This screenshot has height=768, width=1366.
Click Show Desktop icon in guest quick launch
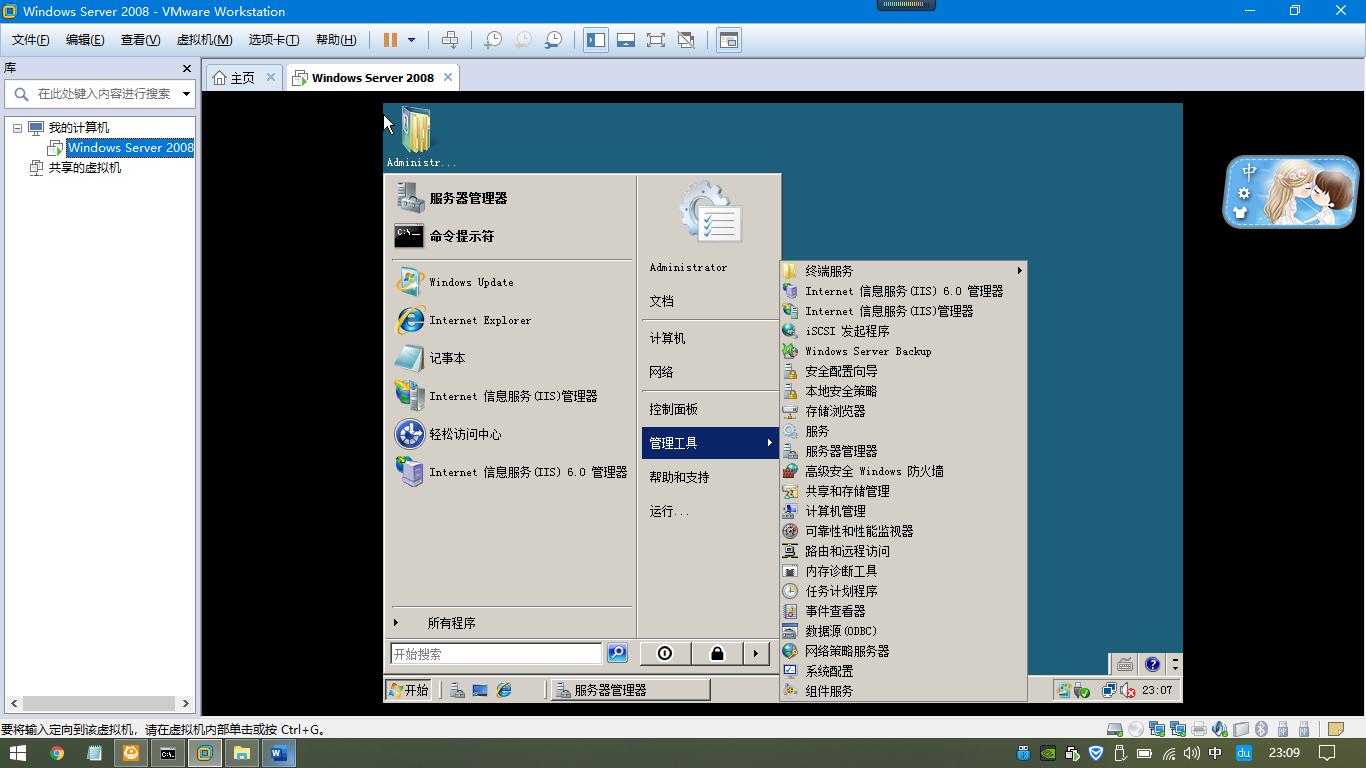point(480,690)
